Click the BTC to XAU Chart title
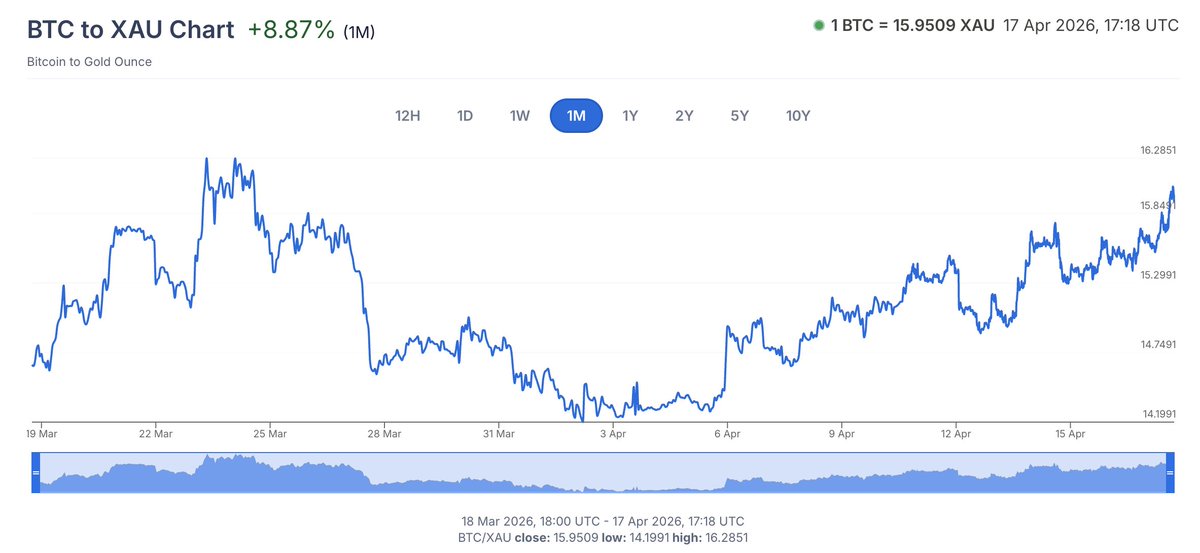 (130, 29)
